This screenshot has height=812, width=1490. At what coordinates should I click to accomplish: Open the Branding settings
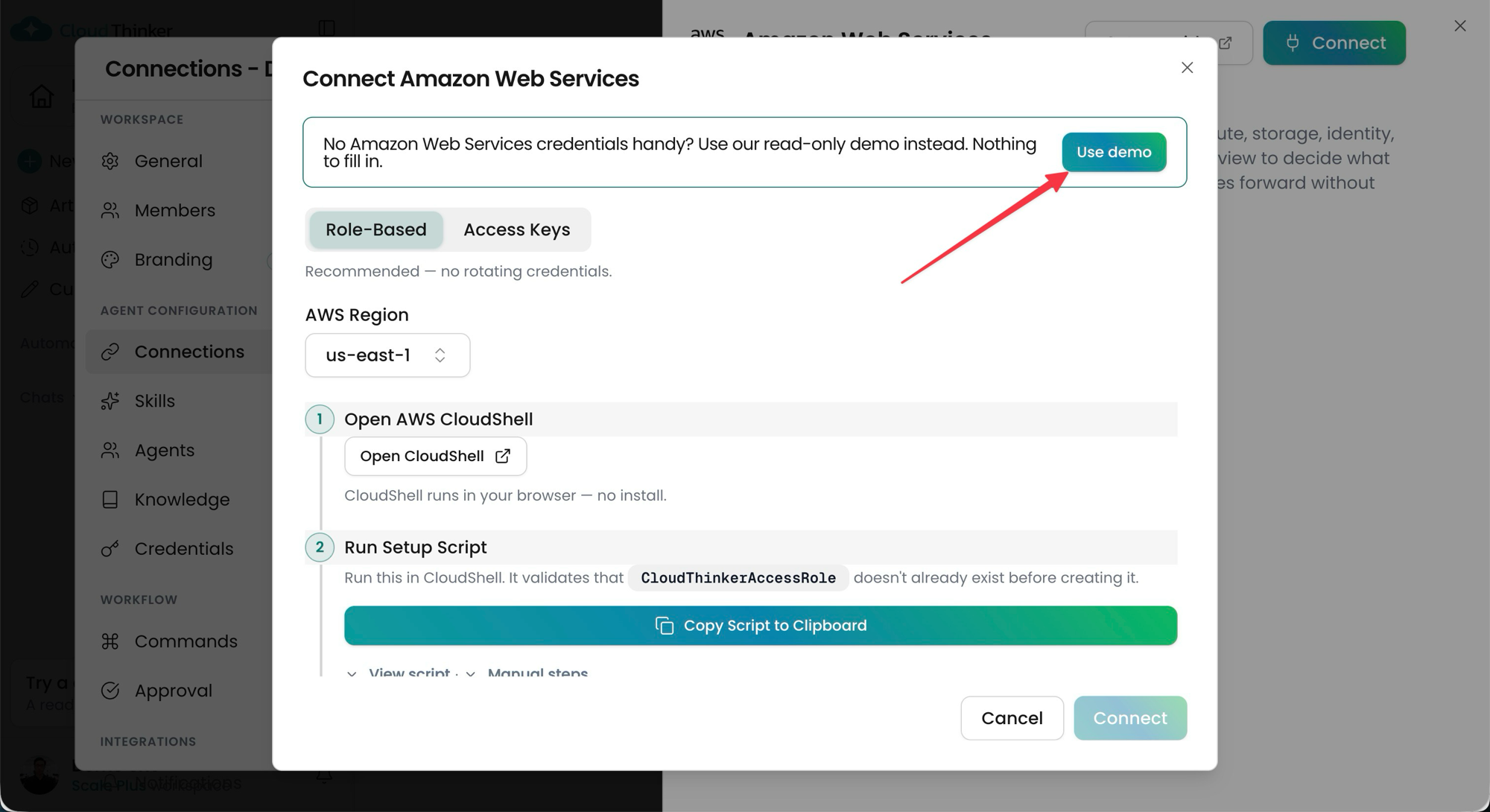coord(174,259)
